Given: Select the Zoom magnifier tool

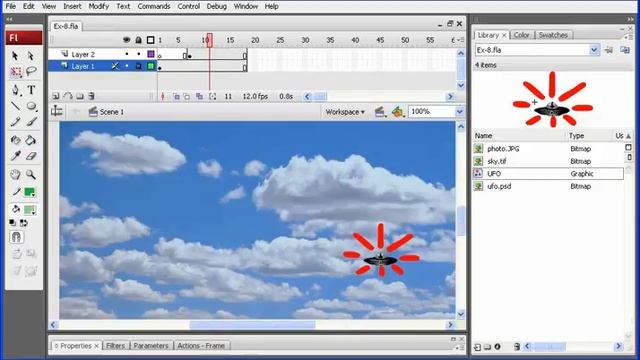Looking at the screenshot, I should 31,175.
